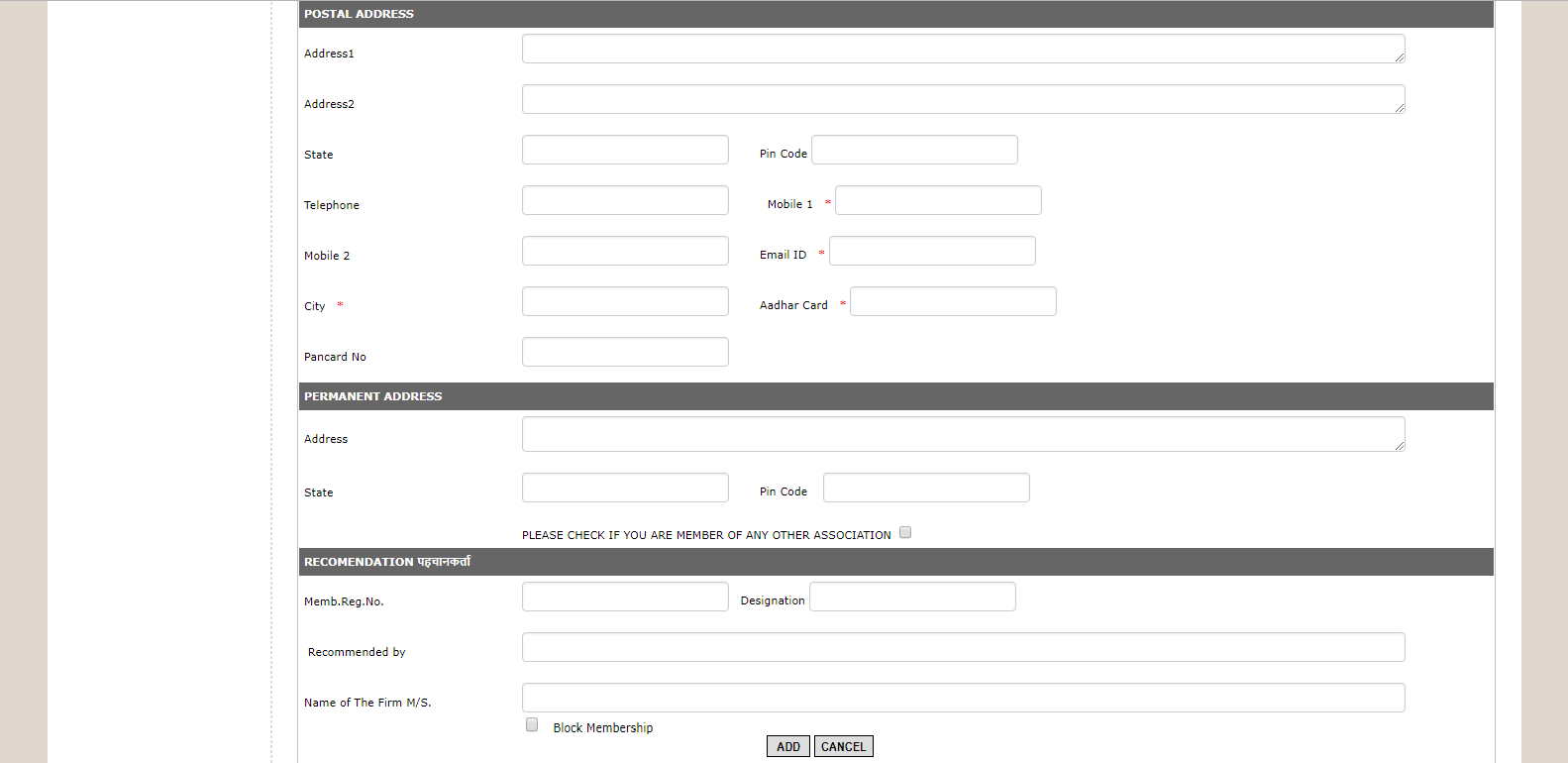Select the Pancard No field
The height and width of the screenshot is (763, 1568).
pos(625,352)
